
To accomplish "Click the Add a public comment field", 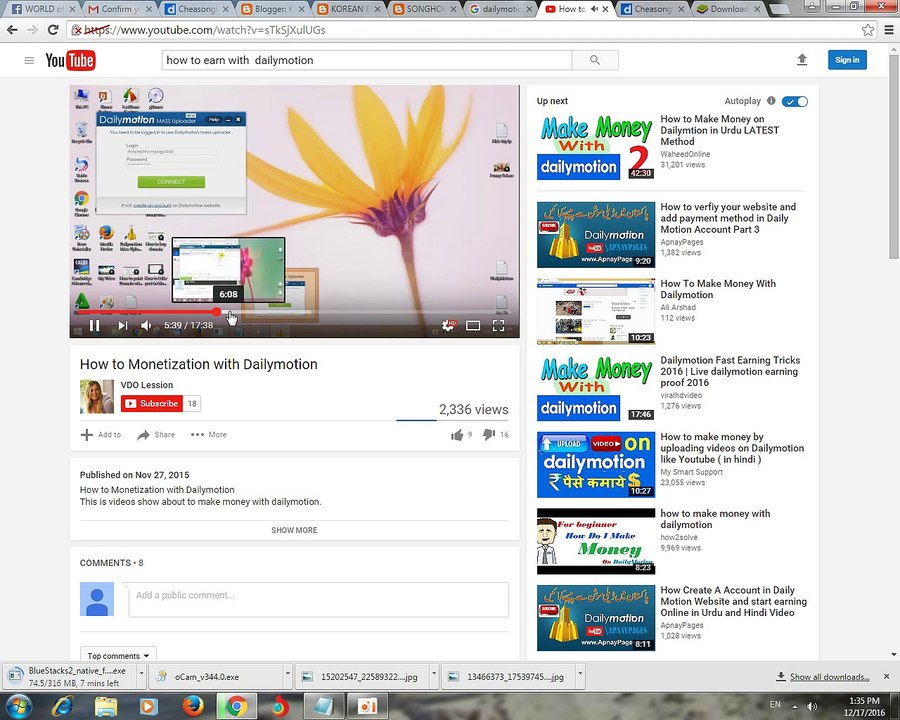I will pyautogui.click(x=319, y=599).
